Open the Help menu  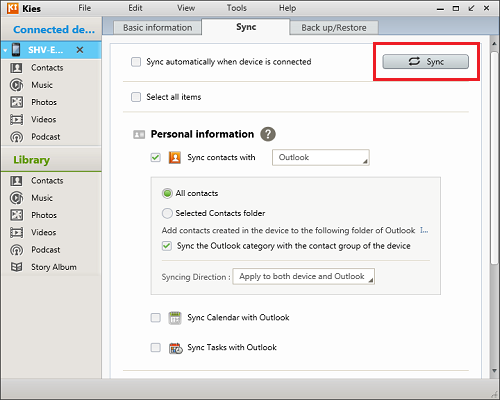[x=287, y=8]
